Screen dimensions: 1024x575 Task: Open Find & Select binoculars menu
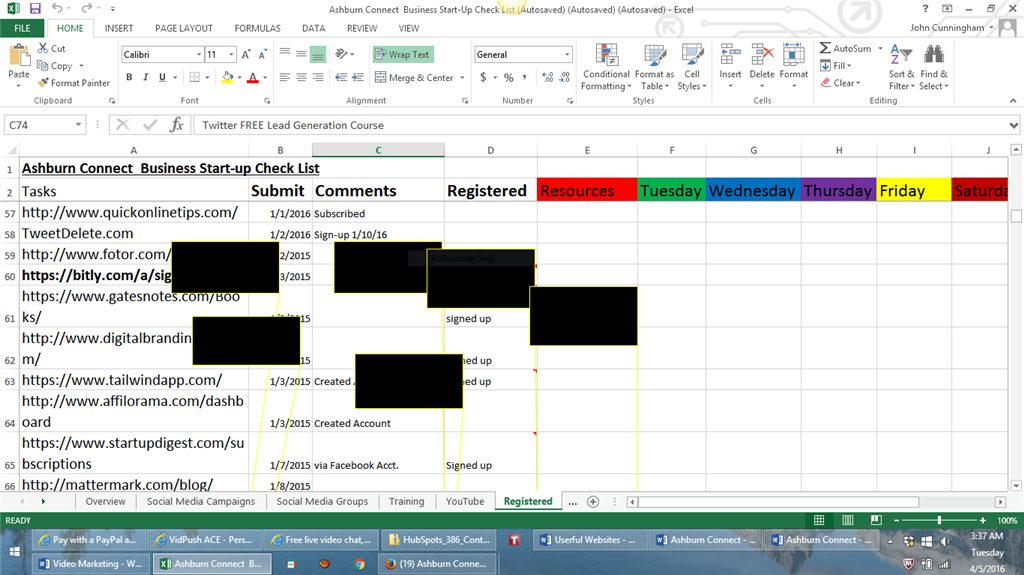point(934,67)
